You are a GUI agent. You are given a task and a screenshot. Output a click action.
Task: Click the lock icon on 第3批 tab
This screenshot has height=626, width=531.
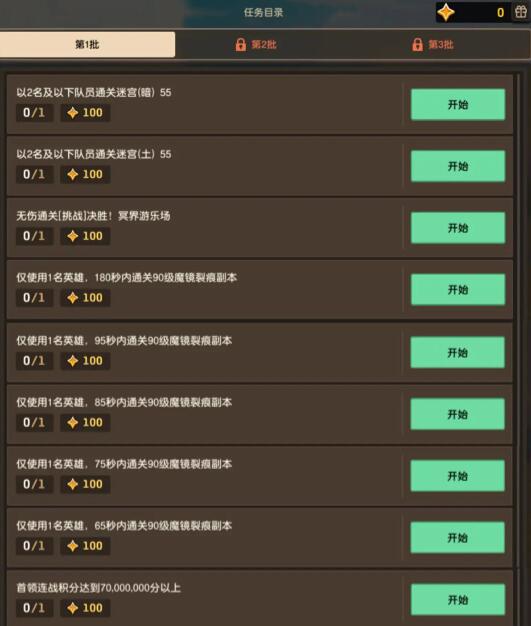tap(417, 44)
